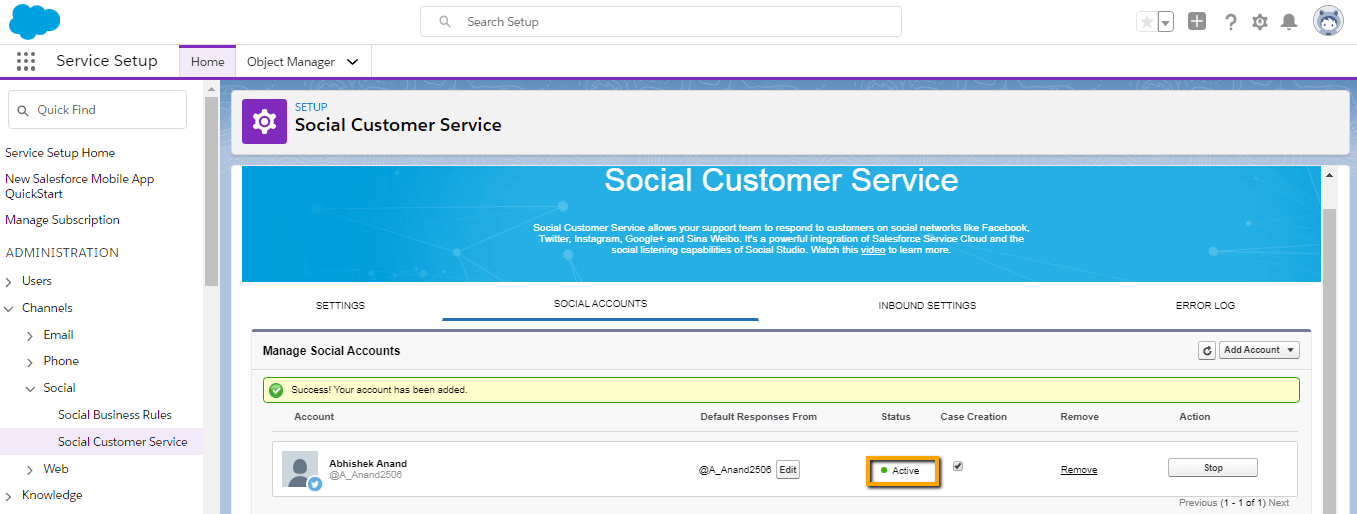
Task: Click the Default Responses From column header
Action: click(758, 417)
